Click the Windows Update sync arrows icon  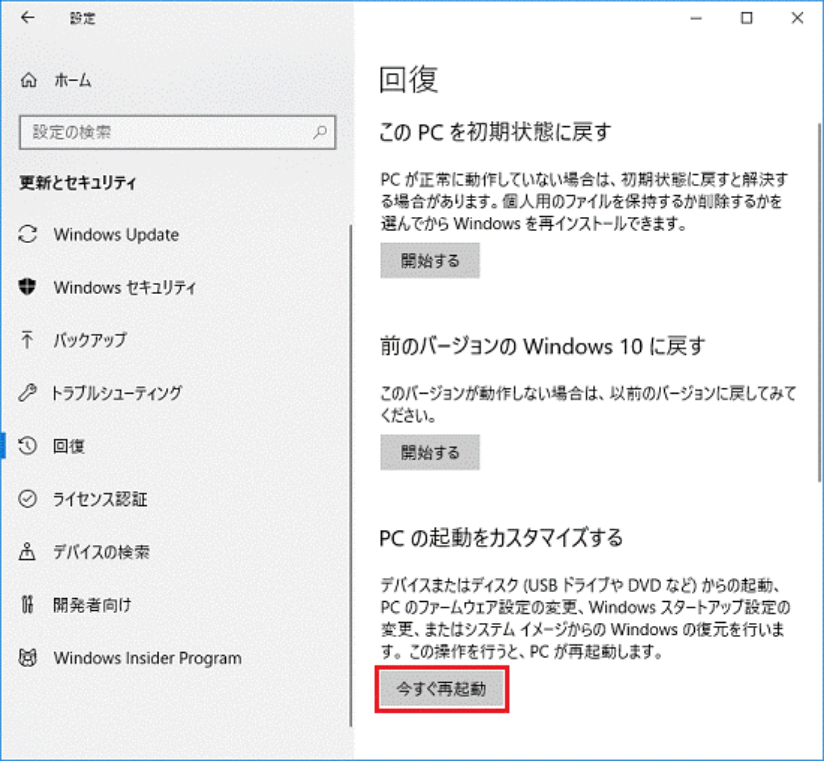click(x=27, y=234)
